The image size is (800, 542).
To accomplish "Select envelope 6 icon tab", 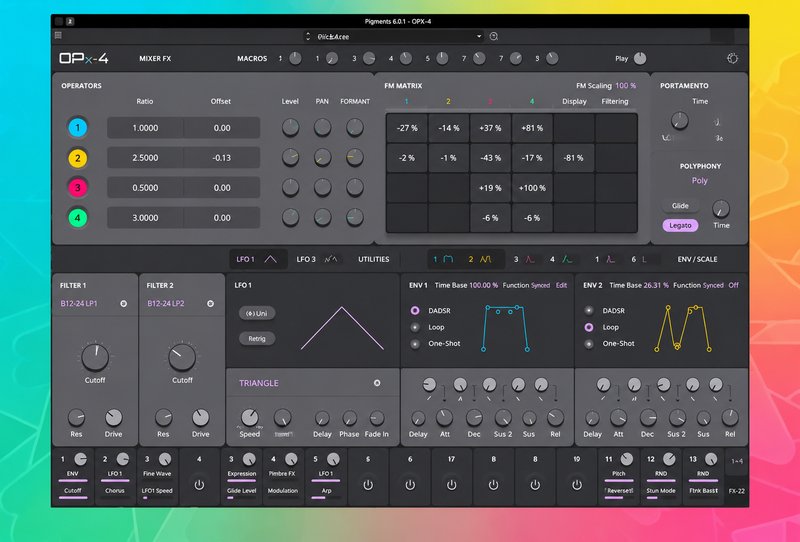I will click(x=644, y=259).
